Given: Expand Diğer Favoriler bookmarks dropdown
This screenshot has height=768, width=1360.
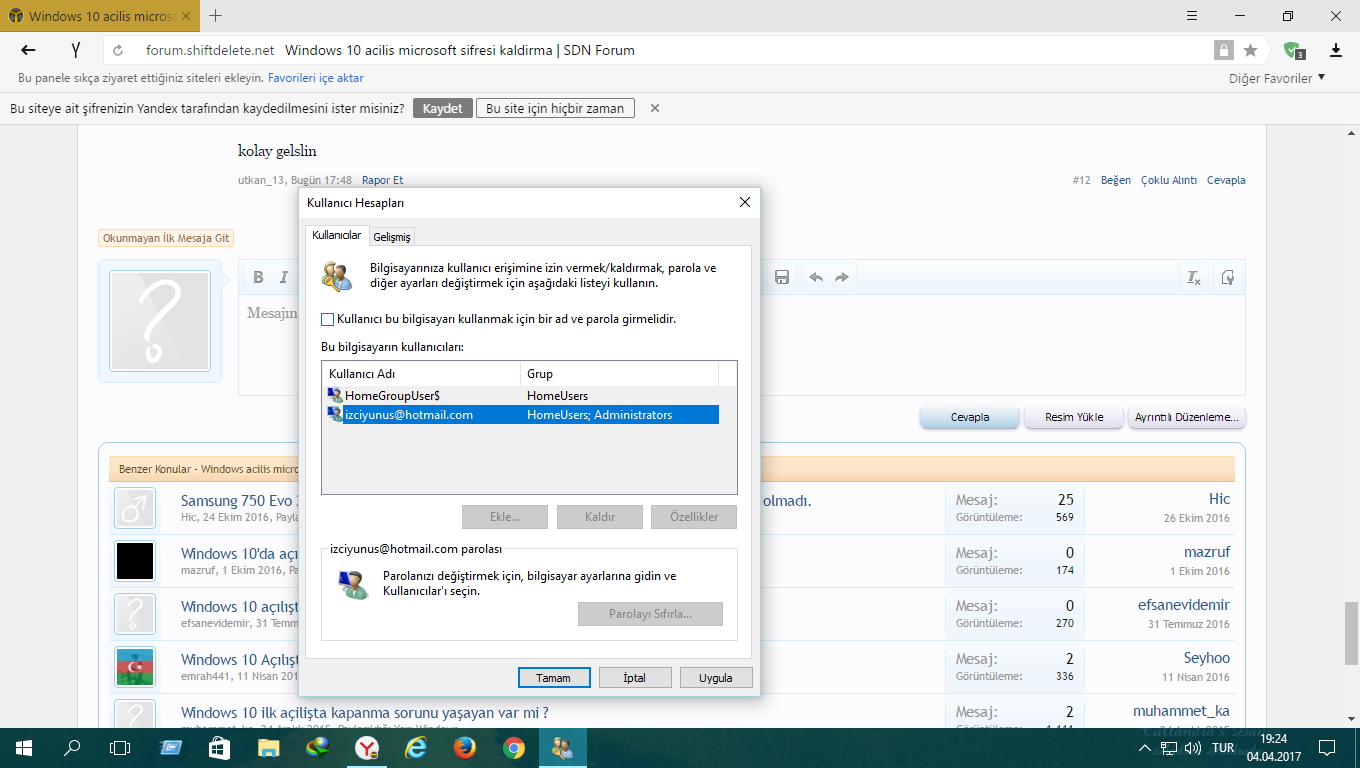Looking at the screenshot, I should coord(1277,78).
